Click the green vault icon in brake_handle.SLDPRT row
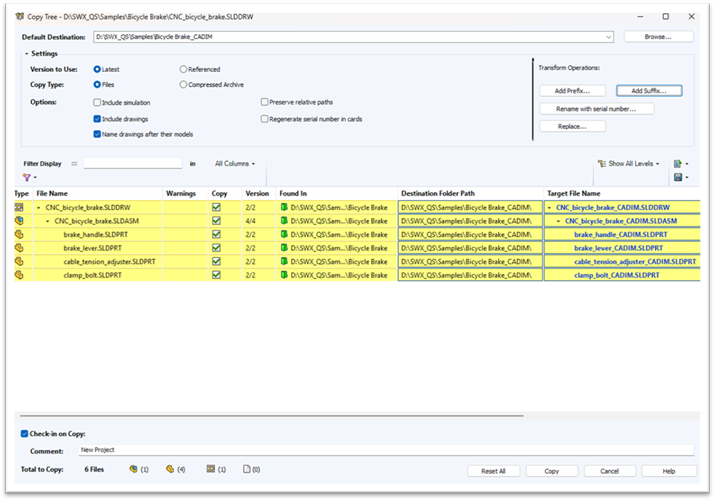716x501 pixels. pyautogui.click(x=284, y=234)
